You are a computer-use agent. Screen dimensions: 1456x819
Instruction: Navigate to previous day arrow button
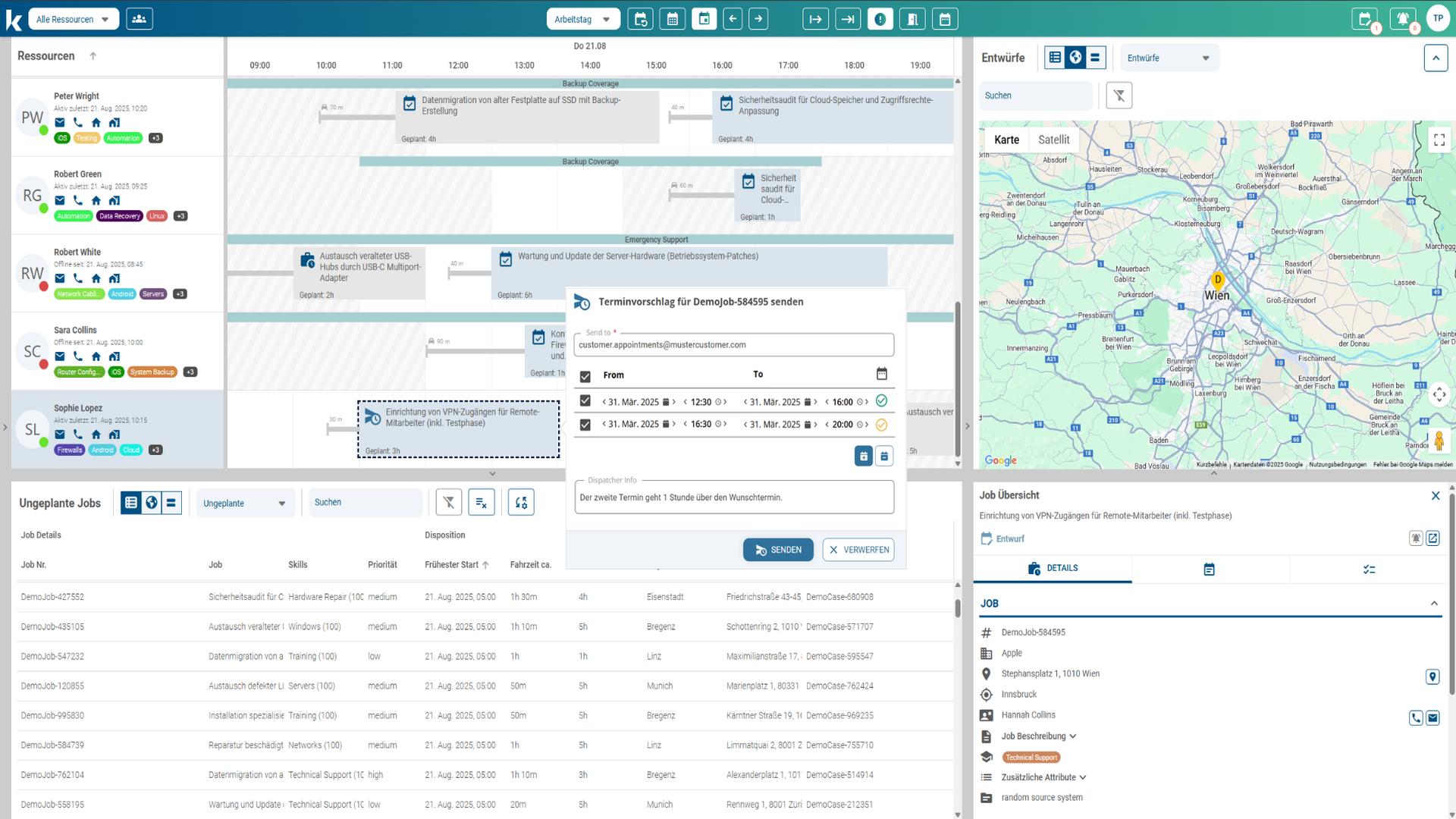click(x=732, y=19)
